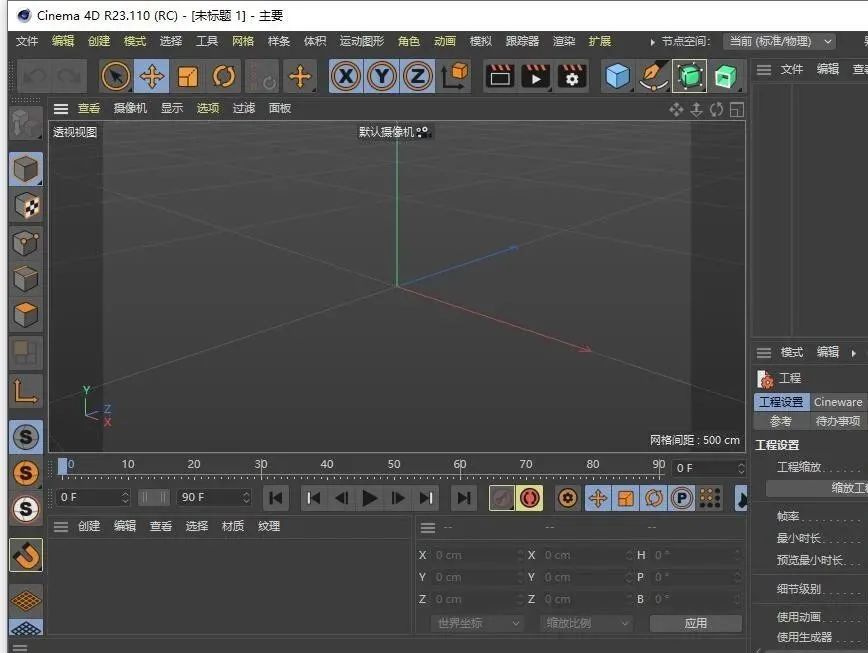Open the 缩放比例 dropdown near Apply
The height and width of the screenshot is (653, 868).
(x=586, y=623)
